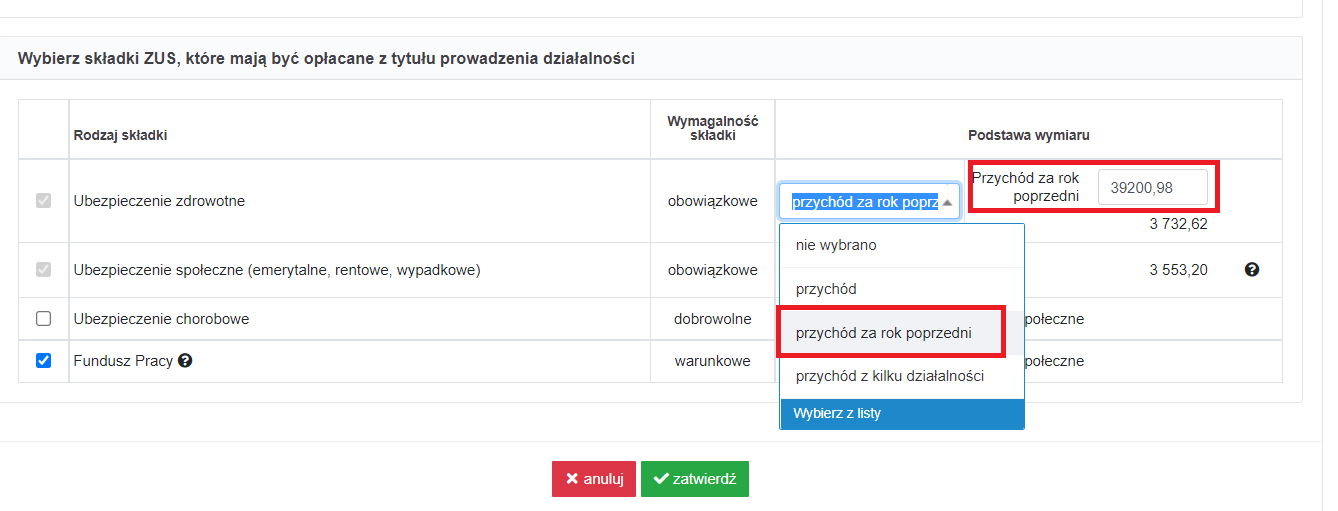Toggle the Ubezpieczenie chorobowe checkbox

43,319
